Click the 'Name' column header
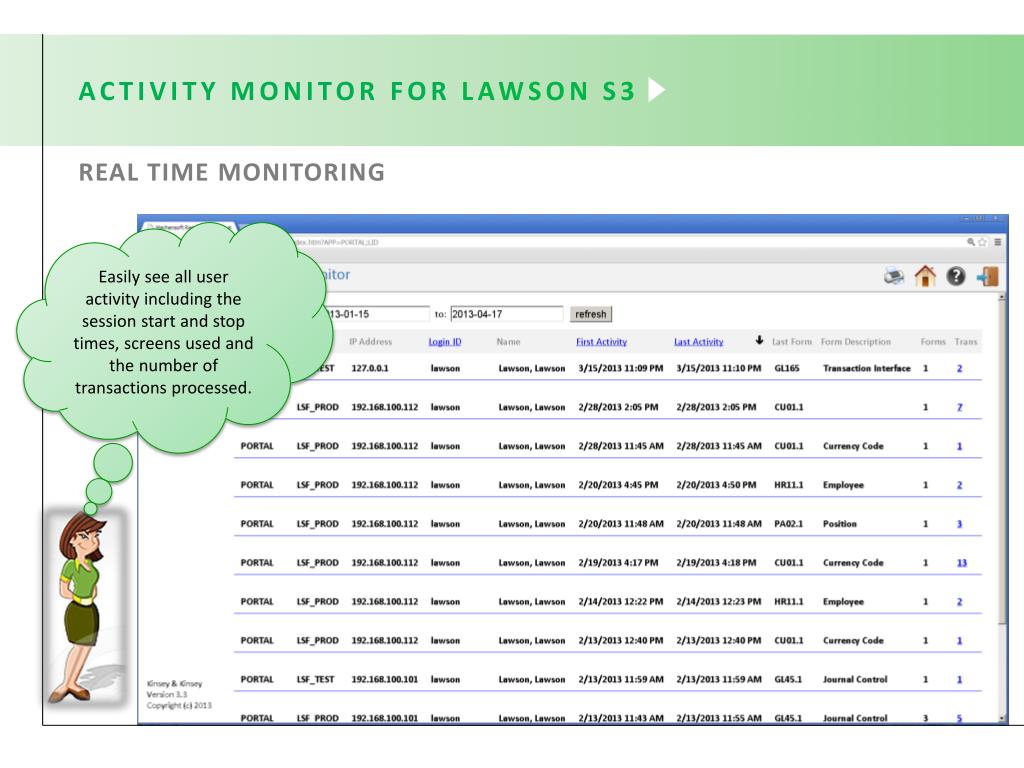The height and width of the screenshot is (768, 1024). pos(508,342)
